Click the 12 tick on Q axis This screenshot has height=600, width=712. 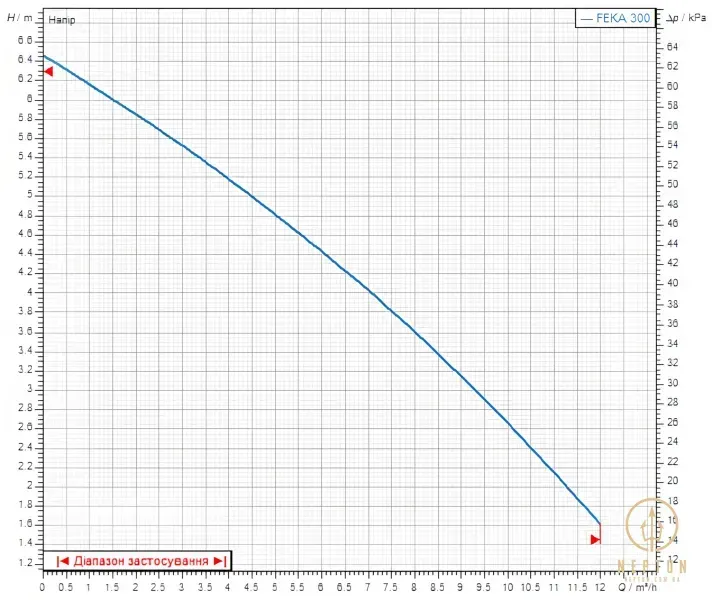point(600,587)
